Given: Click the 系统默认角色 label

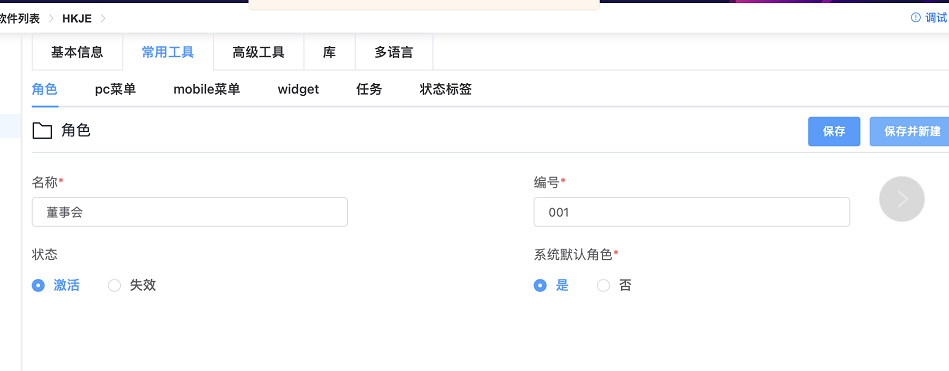Looking at the screenshot, I should pos(573,255).
